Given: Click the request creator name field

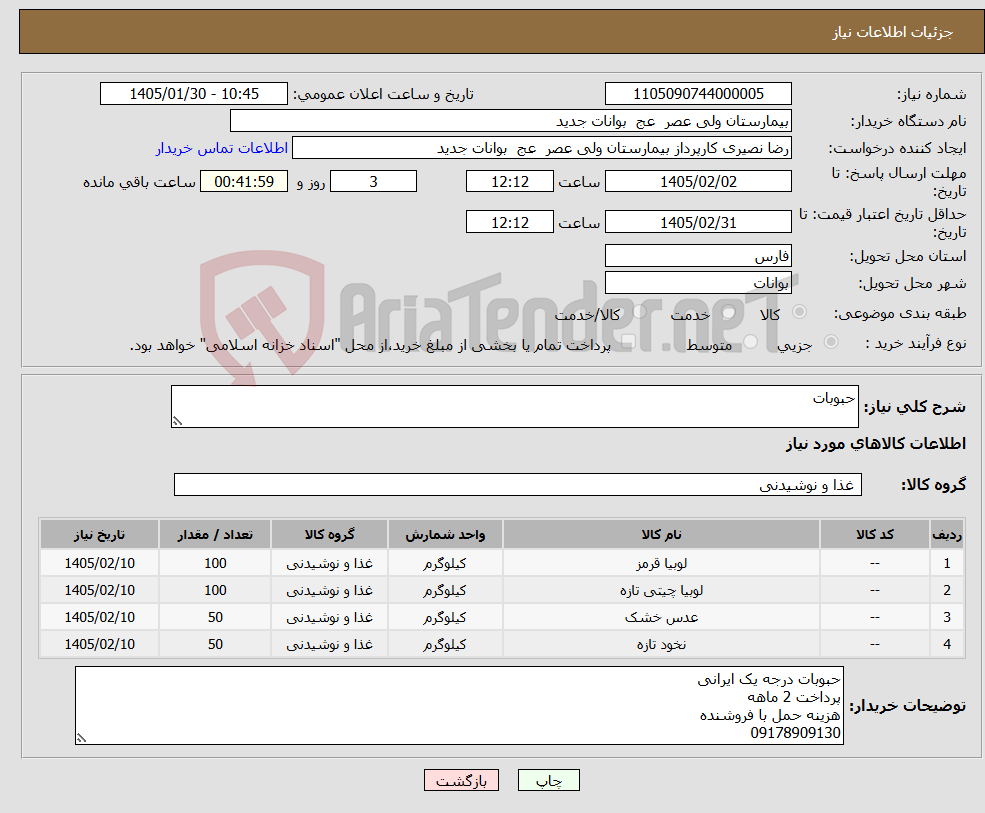Looking at the screenshot, I should (x=541, y=148).
